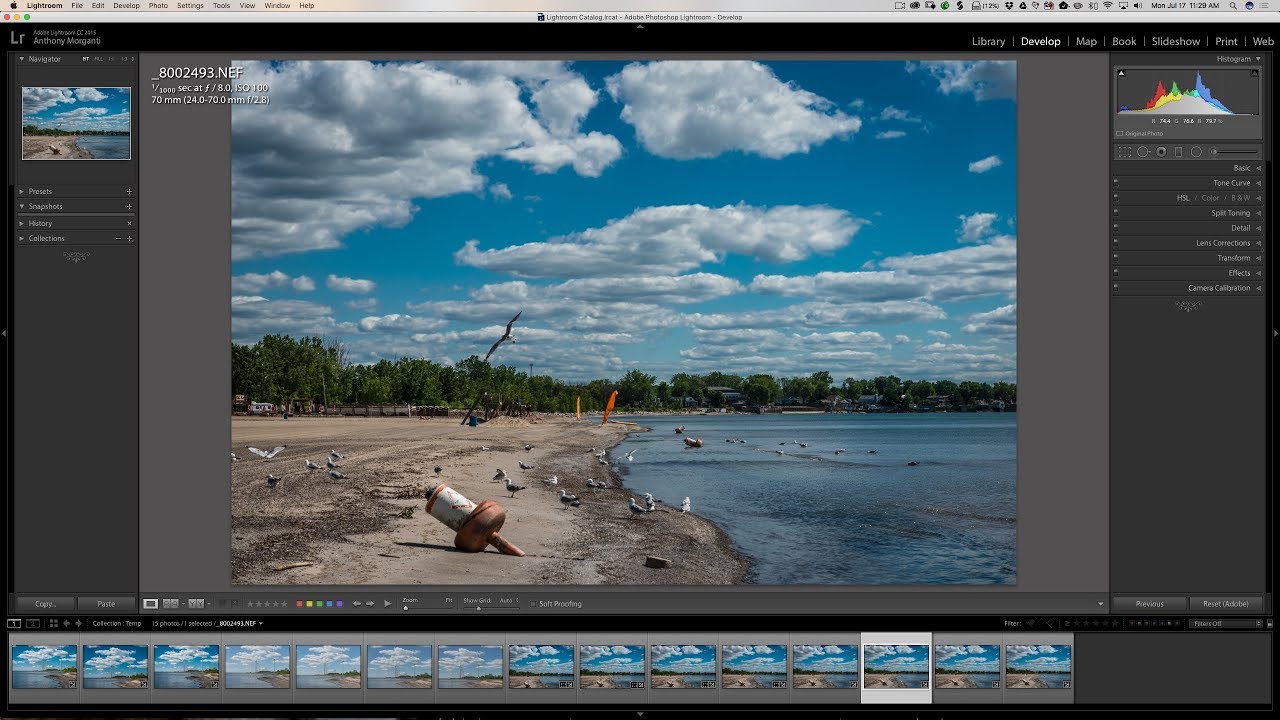The image size is (1280, 720).
Task: Toggle the Detail panel on/off switch
Action: click(1116, 228)
